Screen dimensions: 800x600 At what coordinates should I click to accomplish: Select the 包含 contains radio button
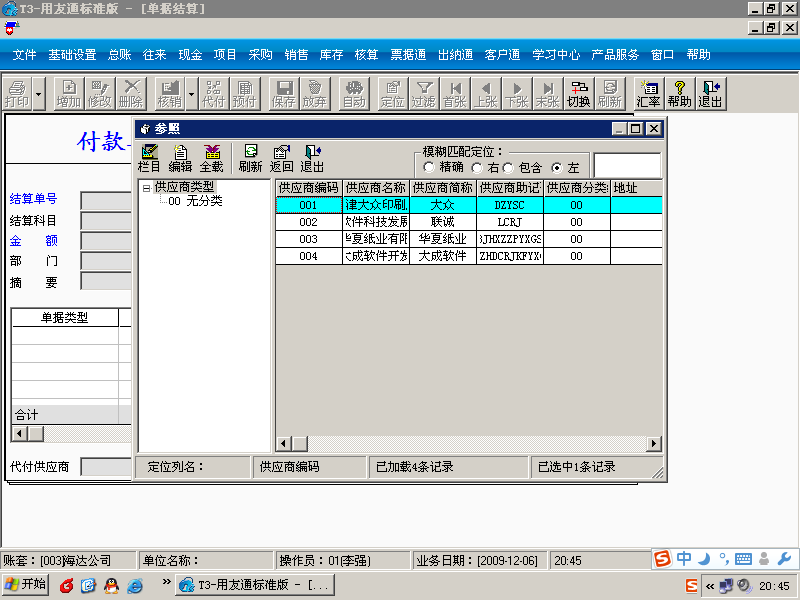[508, 167]
